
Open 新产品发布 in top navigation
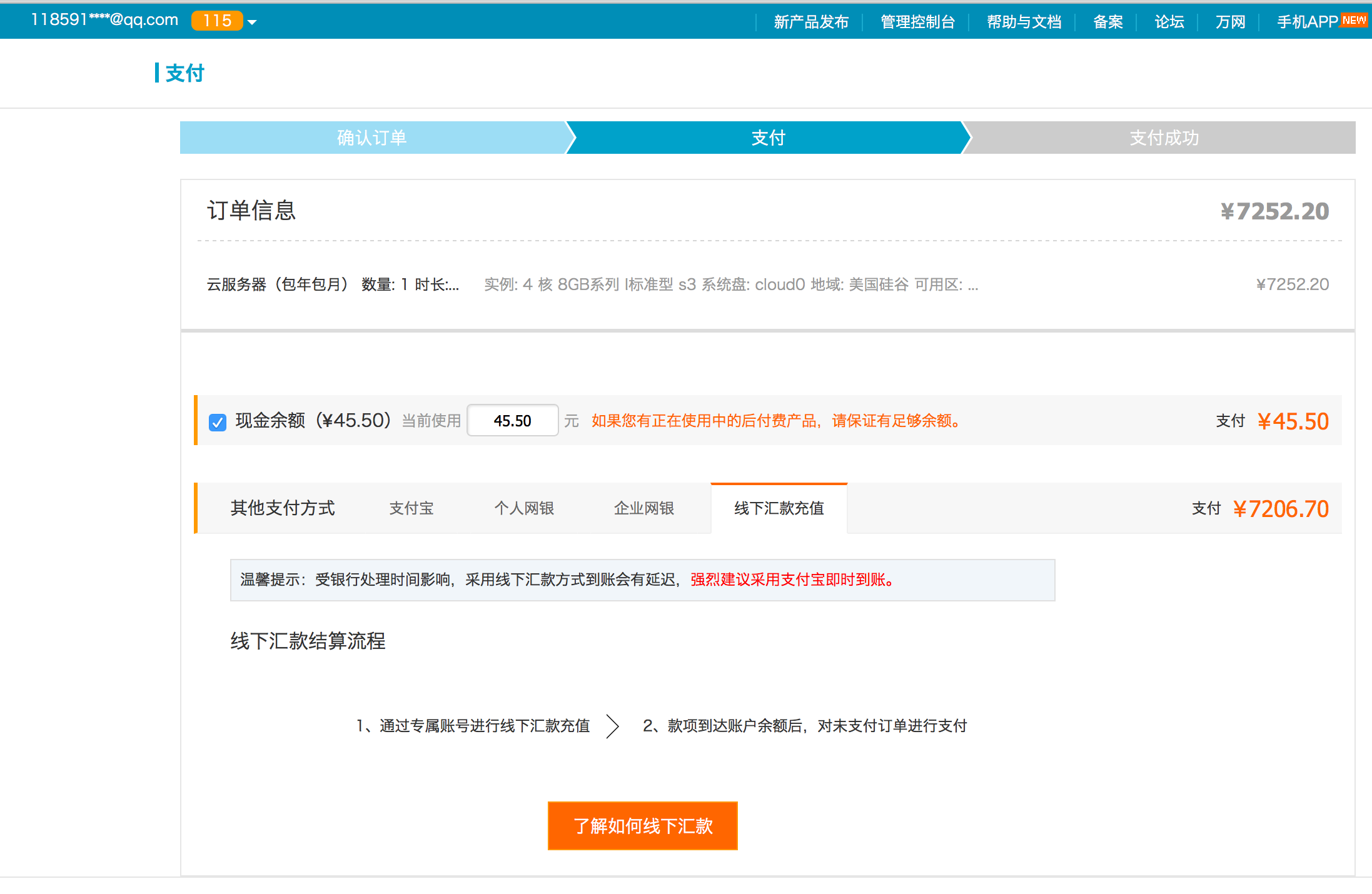(x=810, y=22)
